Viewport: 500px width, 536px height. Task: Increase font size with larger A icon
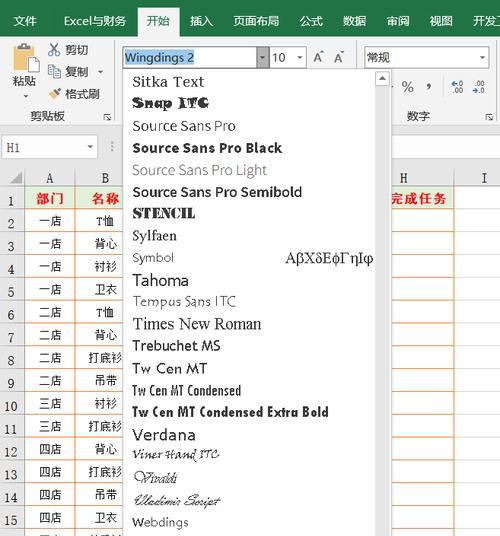pos(318,57)
